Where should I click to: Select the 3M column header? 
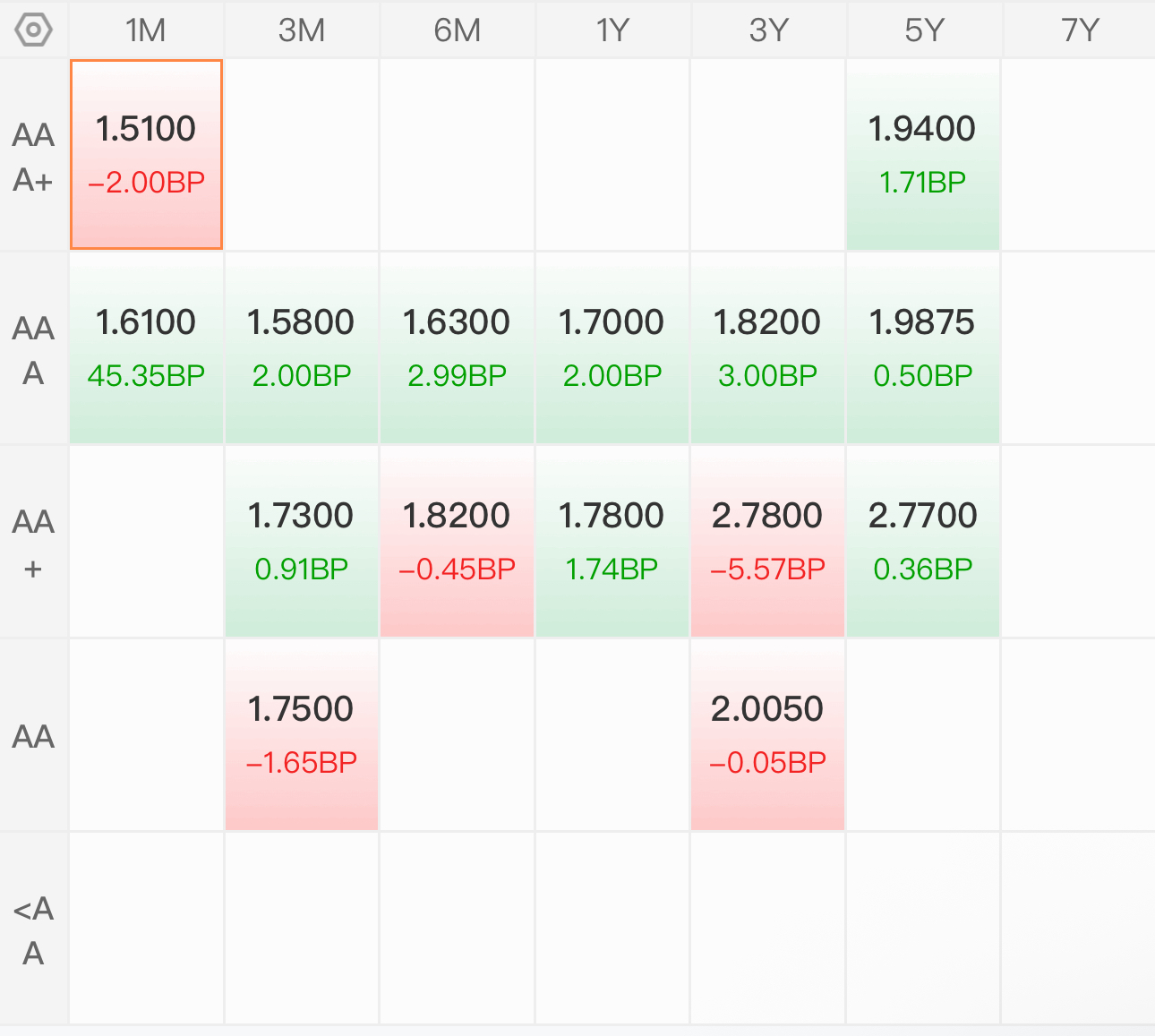coord(302,30)
